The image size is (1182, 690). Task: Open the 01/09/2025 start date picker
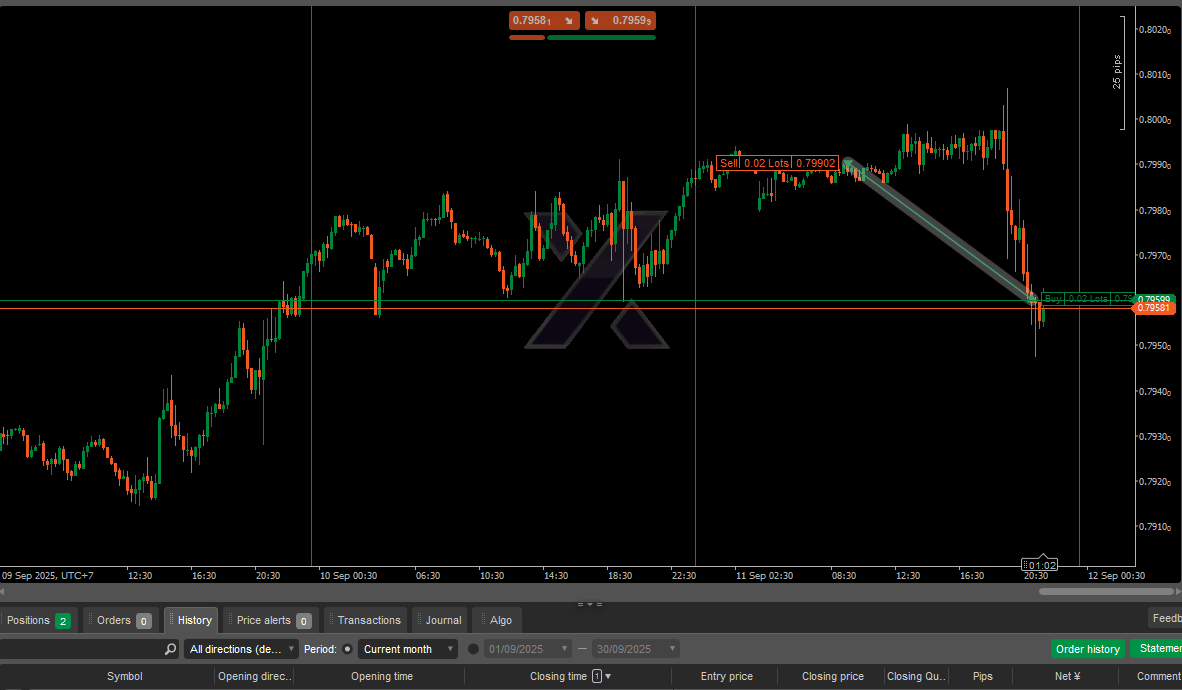[x=528, y=649]
